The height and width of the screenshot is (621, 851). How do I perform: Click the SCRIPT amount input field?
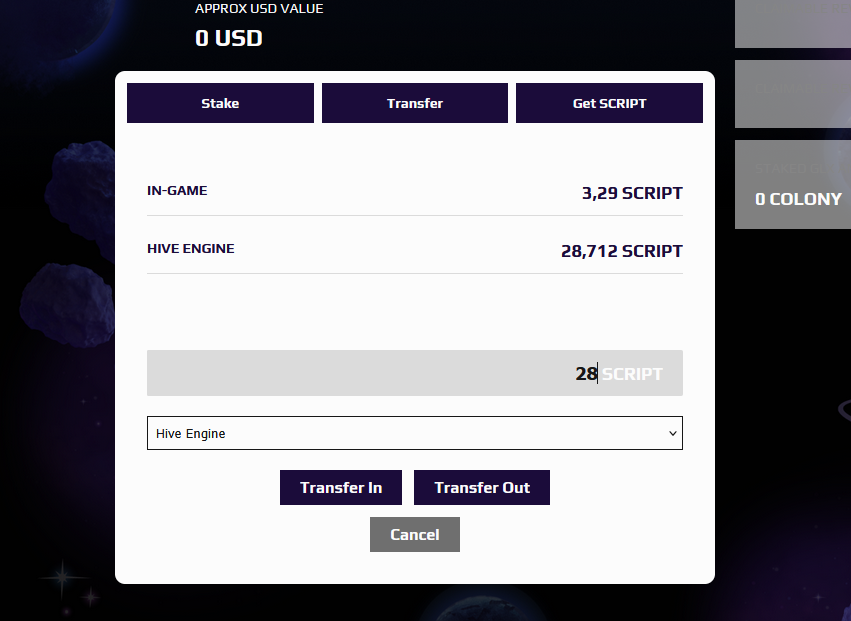click(x=415, y=373)
